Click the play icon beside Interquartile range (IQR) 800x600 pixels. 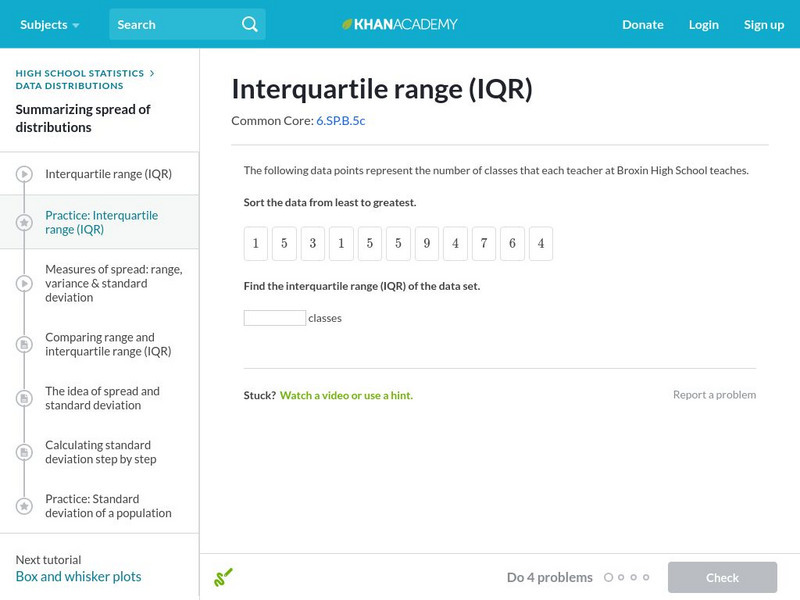[24, 174]
